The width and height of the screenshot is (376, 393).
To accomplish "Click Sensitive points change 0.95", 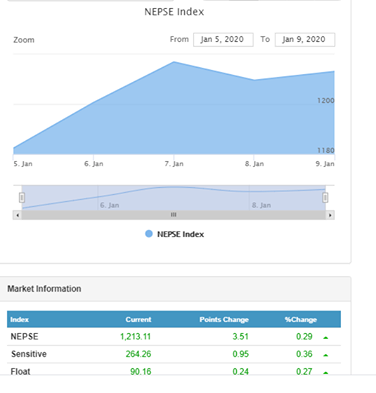I will 240,354.
